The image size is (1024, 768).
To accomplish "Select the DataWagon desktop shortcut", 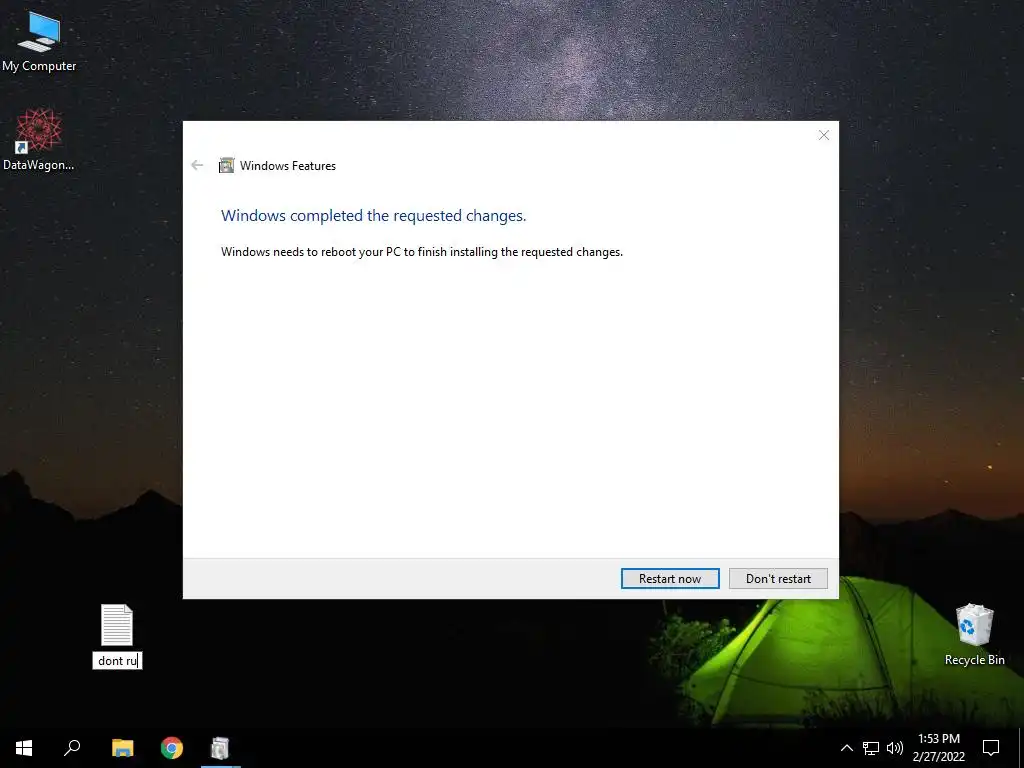I will click(39, 140).
